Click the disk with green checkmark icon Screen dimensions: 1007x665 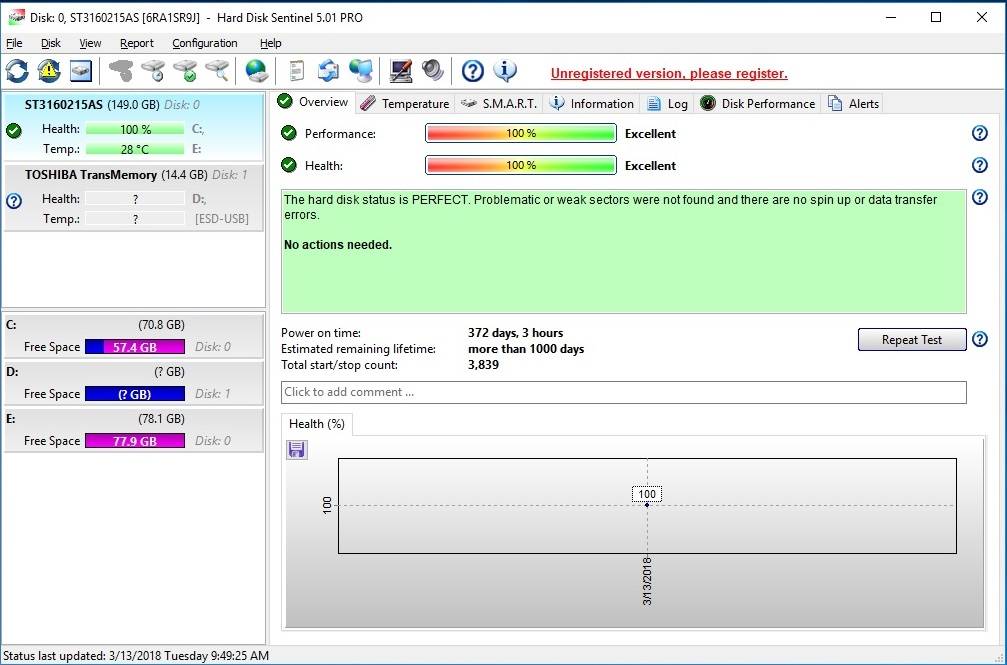click(x=186, y=71)
